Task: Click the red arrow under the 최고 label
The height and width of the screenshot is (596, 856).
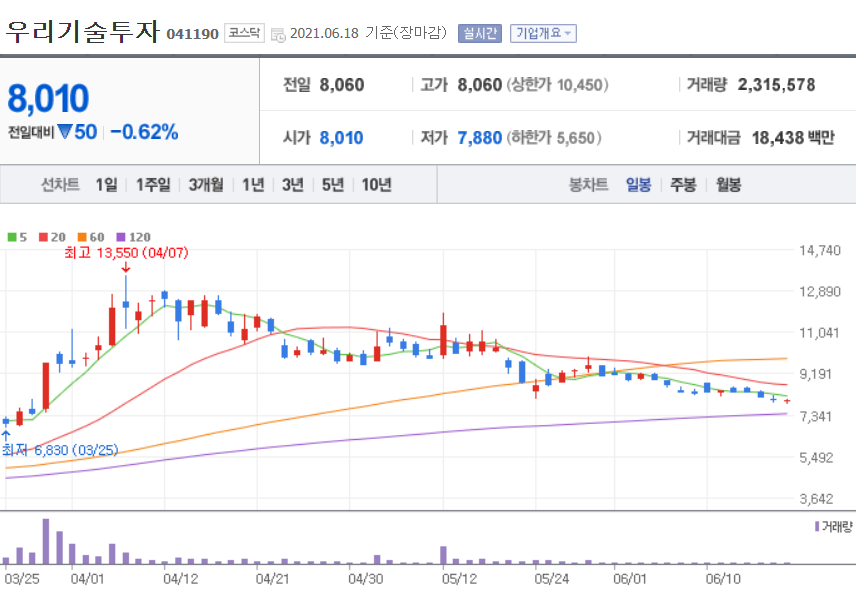Action: coord(126,267)
